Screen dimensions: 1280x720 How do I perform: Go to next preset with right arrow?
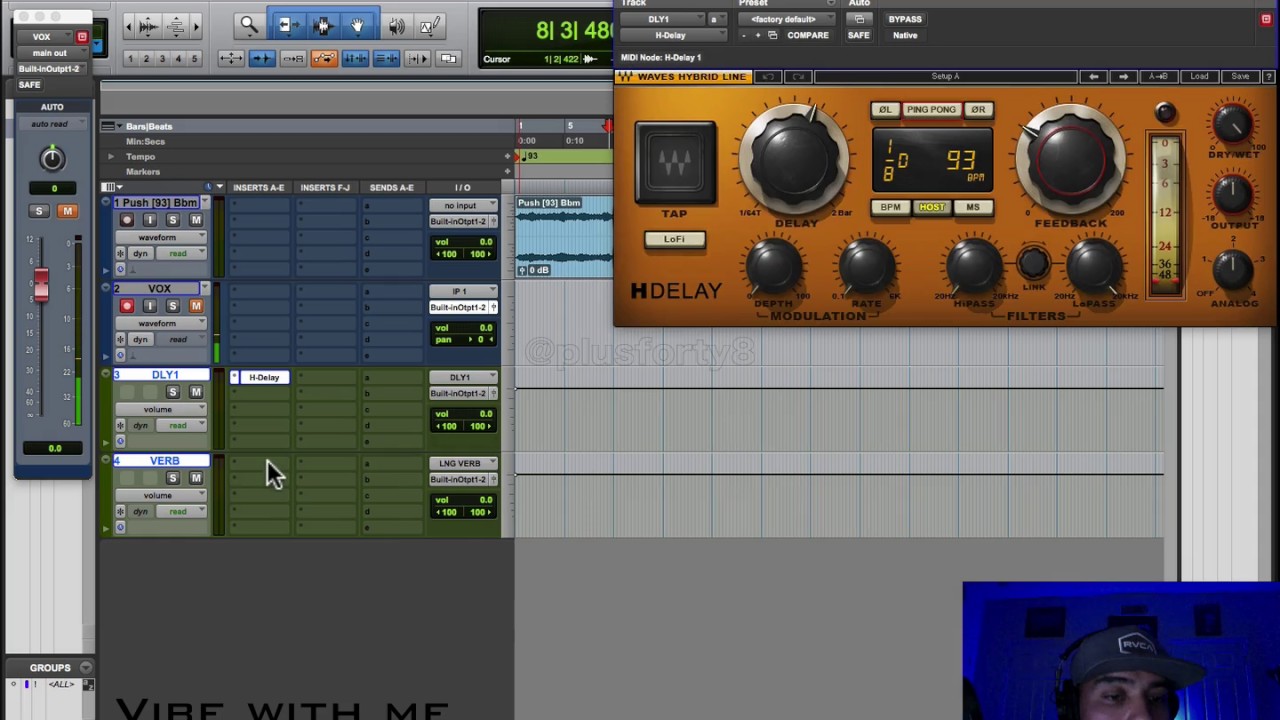coord(1123,76)
